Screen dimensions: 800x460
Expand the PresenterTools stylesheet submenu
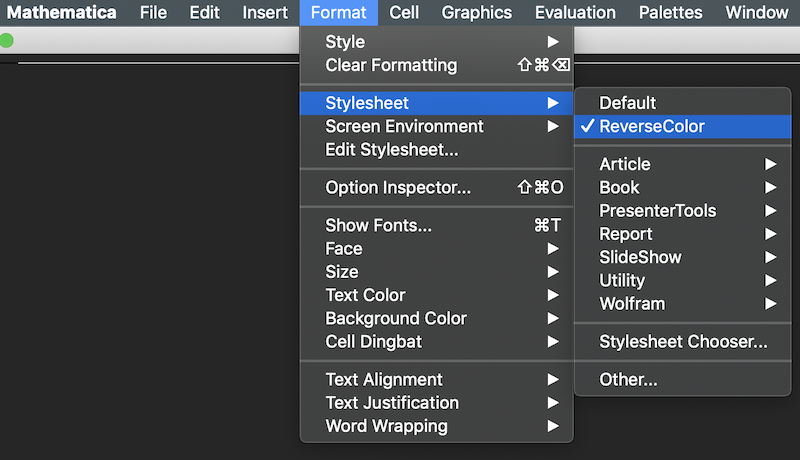point(683,211)
